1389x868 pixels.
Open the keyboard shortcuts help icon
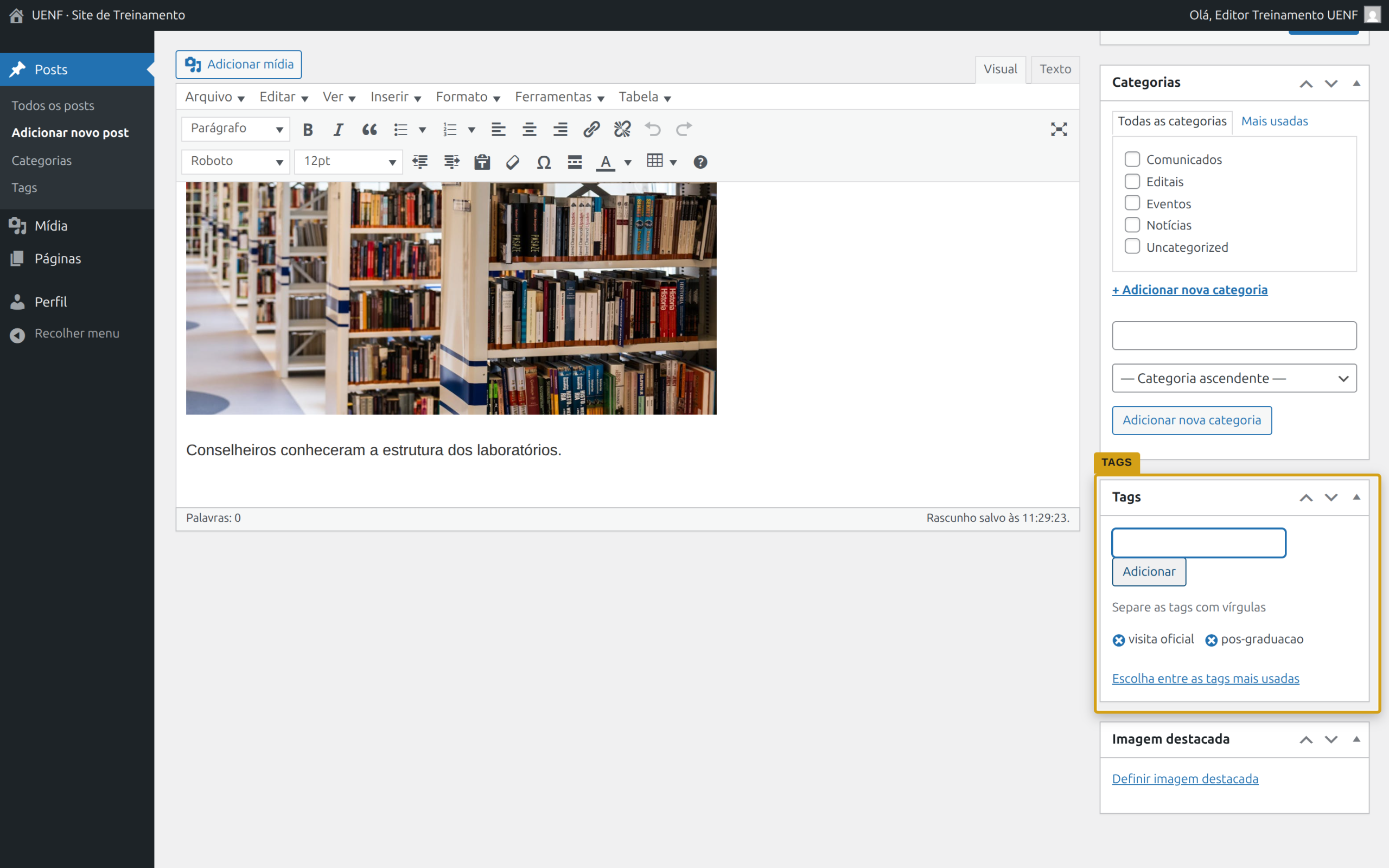[700, 162]
